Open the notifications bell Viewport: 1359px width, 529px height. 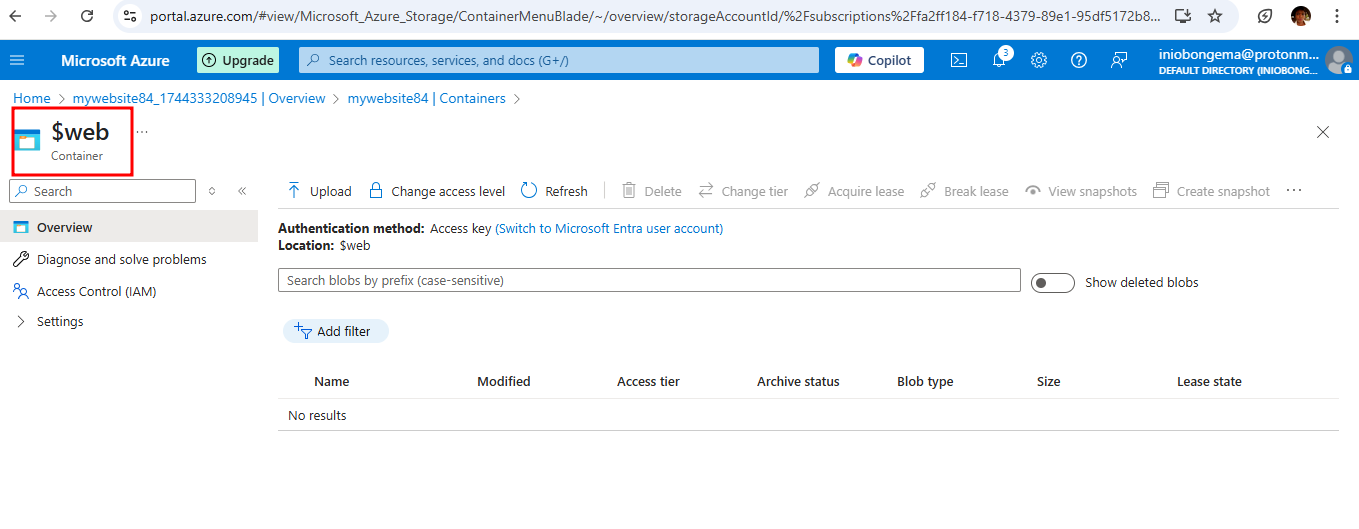pyautogui.click(x=999, y=60)
